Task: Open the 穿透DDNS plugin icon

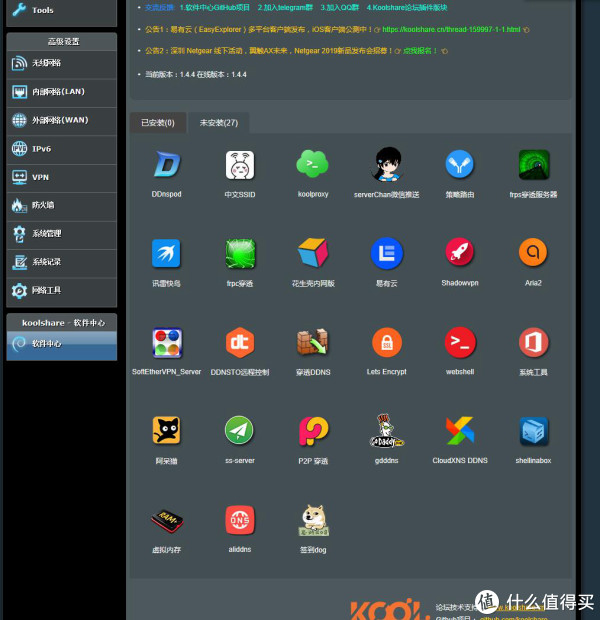Action: (x=313, y=342)
